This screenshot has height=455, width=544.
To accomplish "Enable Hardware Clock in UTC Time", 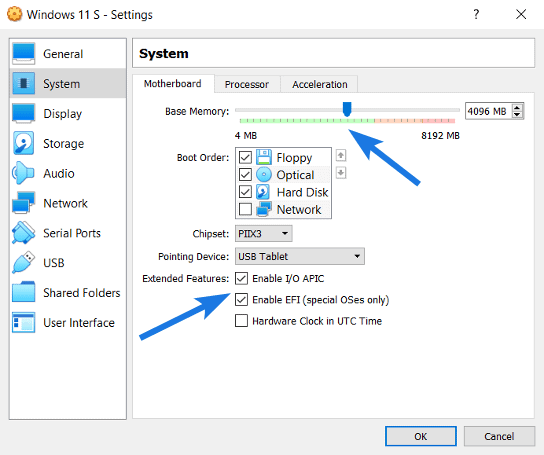I will [x=241, y=321].
